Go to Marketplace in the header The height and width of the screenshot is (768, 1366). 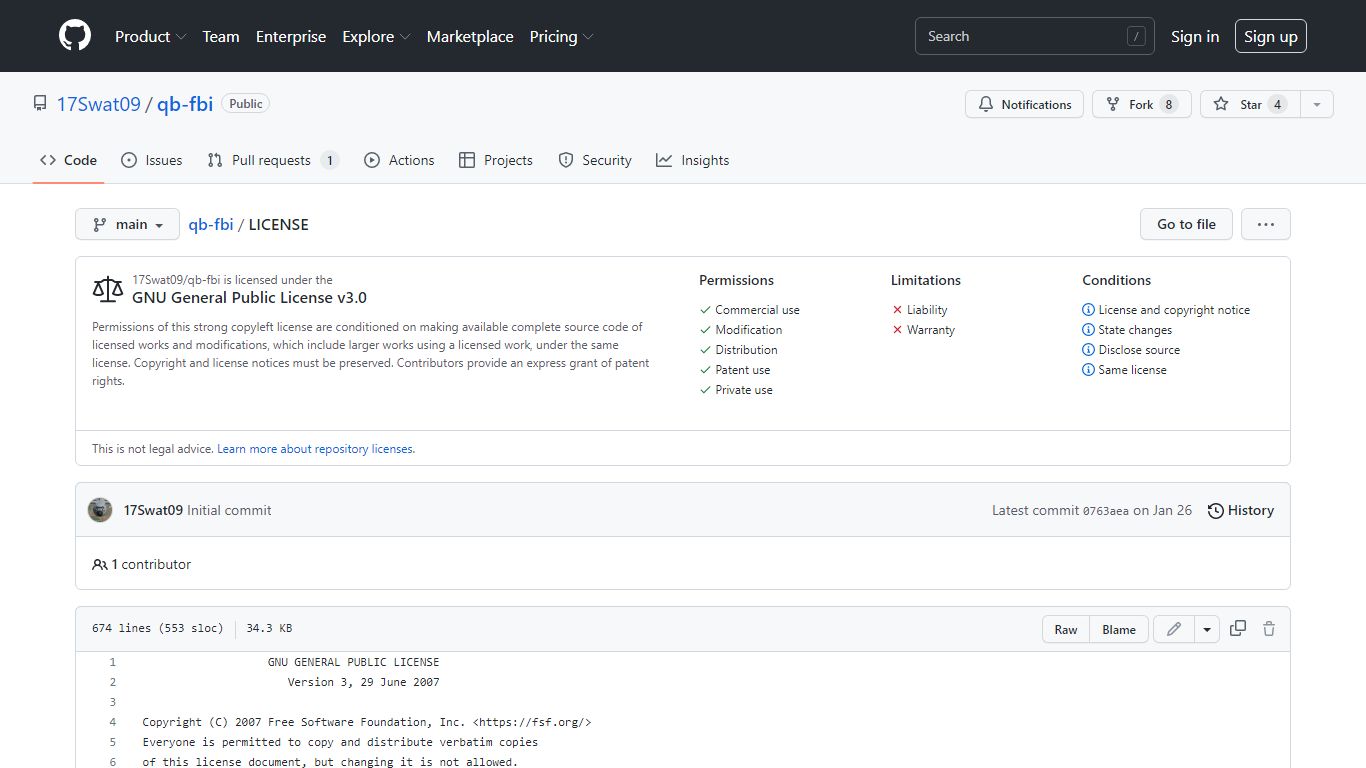pos(470,36)
